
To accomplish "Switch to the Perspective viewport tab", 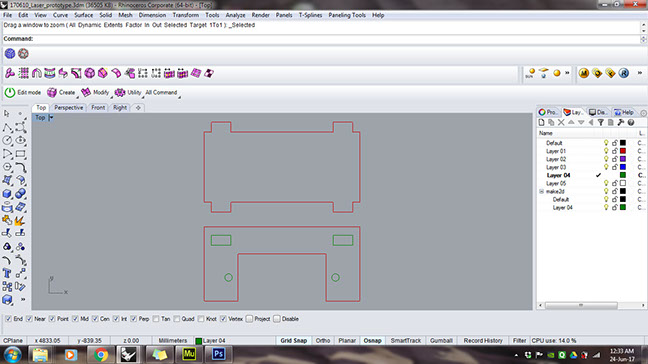I will point(69,108).
